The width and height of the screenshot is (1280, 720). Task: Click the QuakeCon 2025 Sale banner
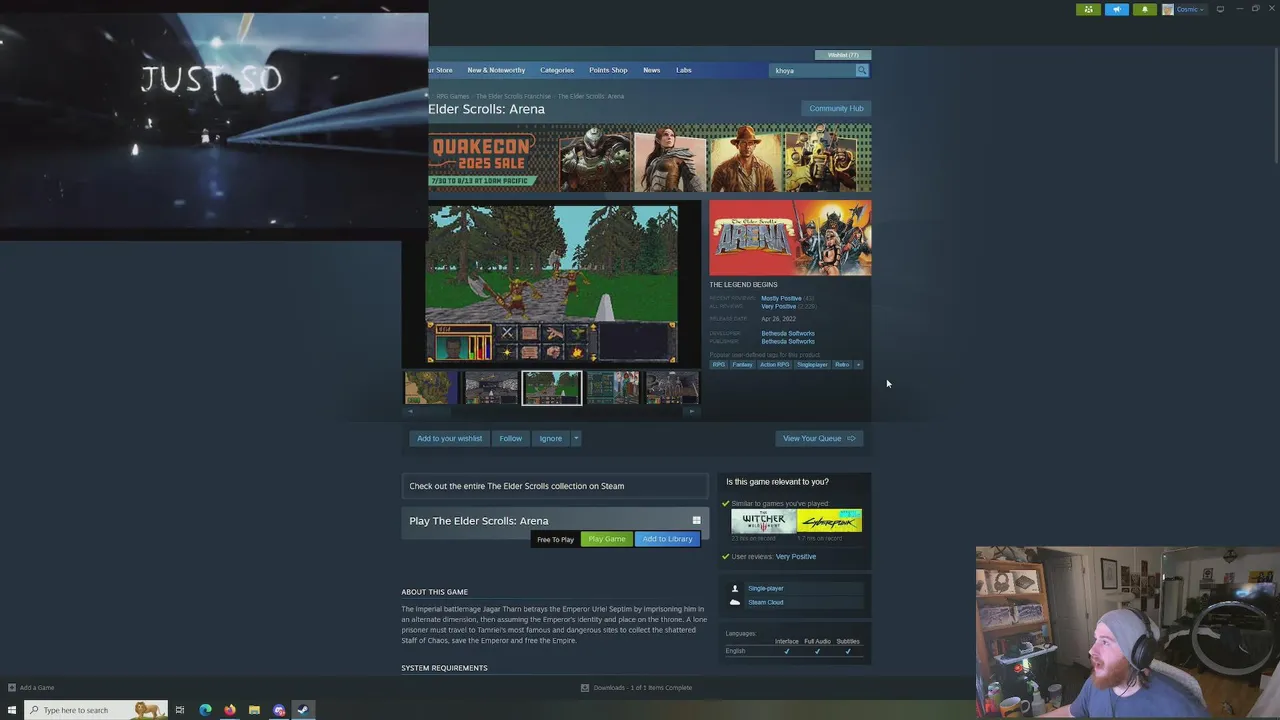[x=650, y=158]
